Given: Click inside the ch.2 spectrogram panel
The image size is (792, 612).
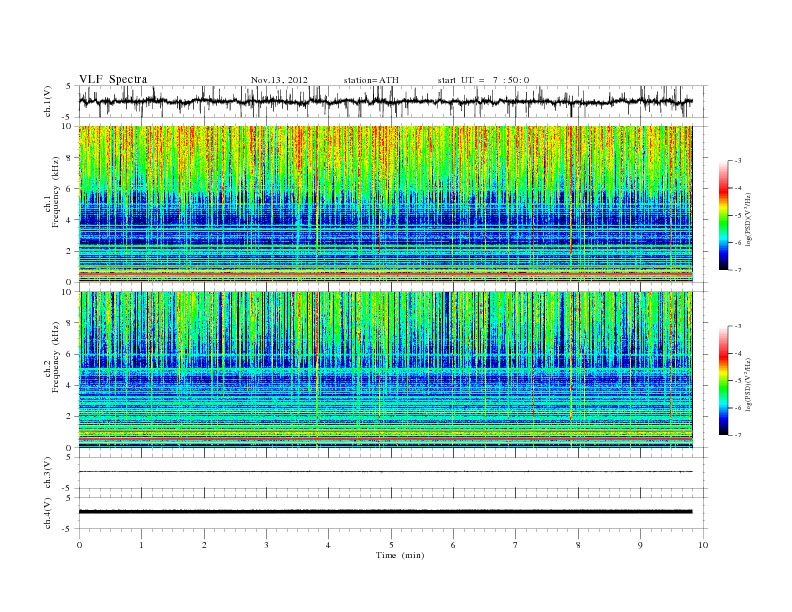Looking at the screenshot, I should coord(385,369).
